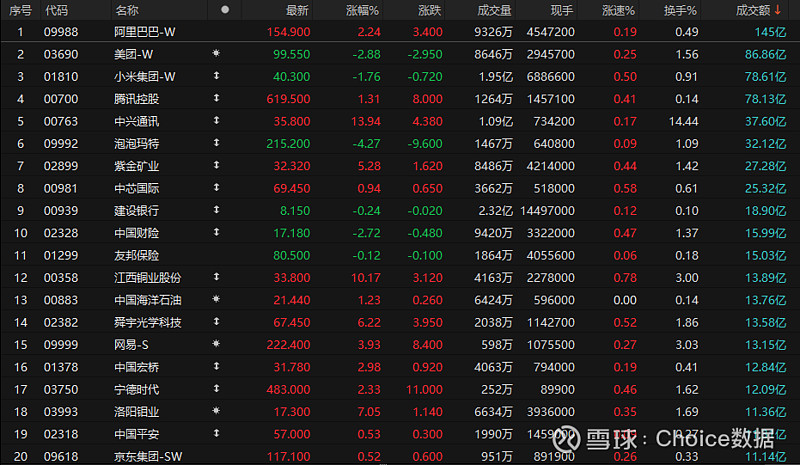Click the dot icon in the column header
This screenshot has height=465, width=800.
(224, 9)
